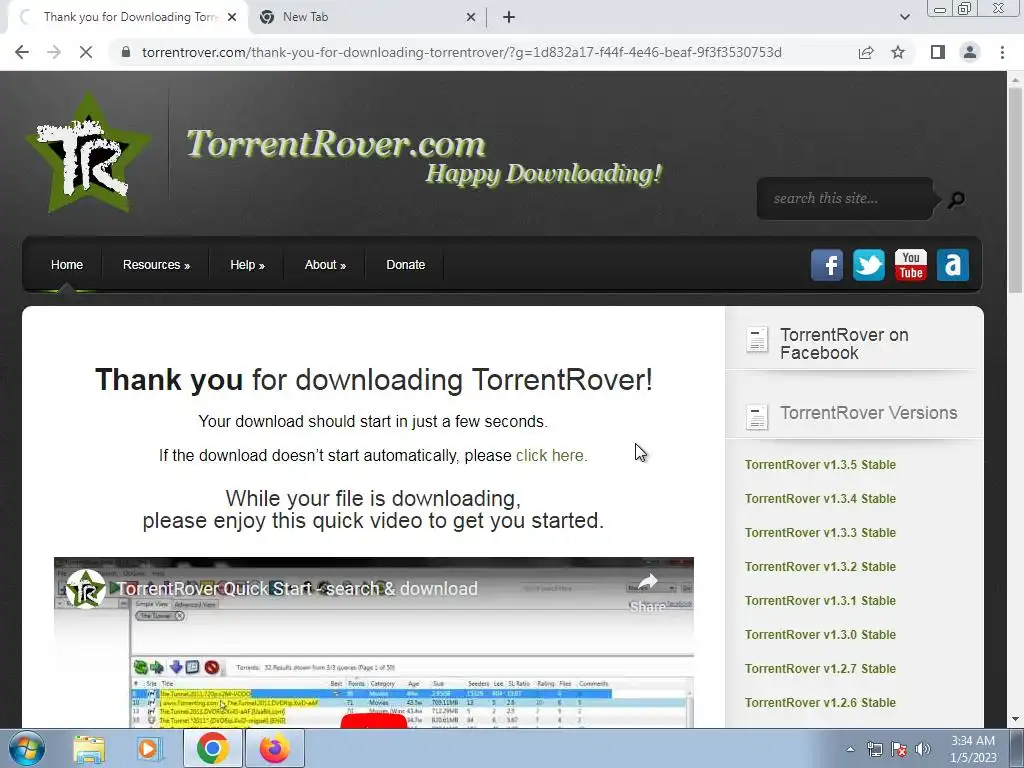Close the Thank you for Downloading tab
This screenshot has width=1024, height=768.
(232, 17)
